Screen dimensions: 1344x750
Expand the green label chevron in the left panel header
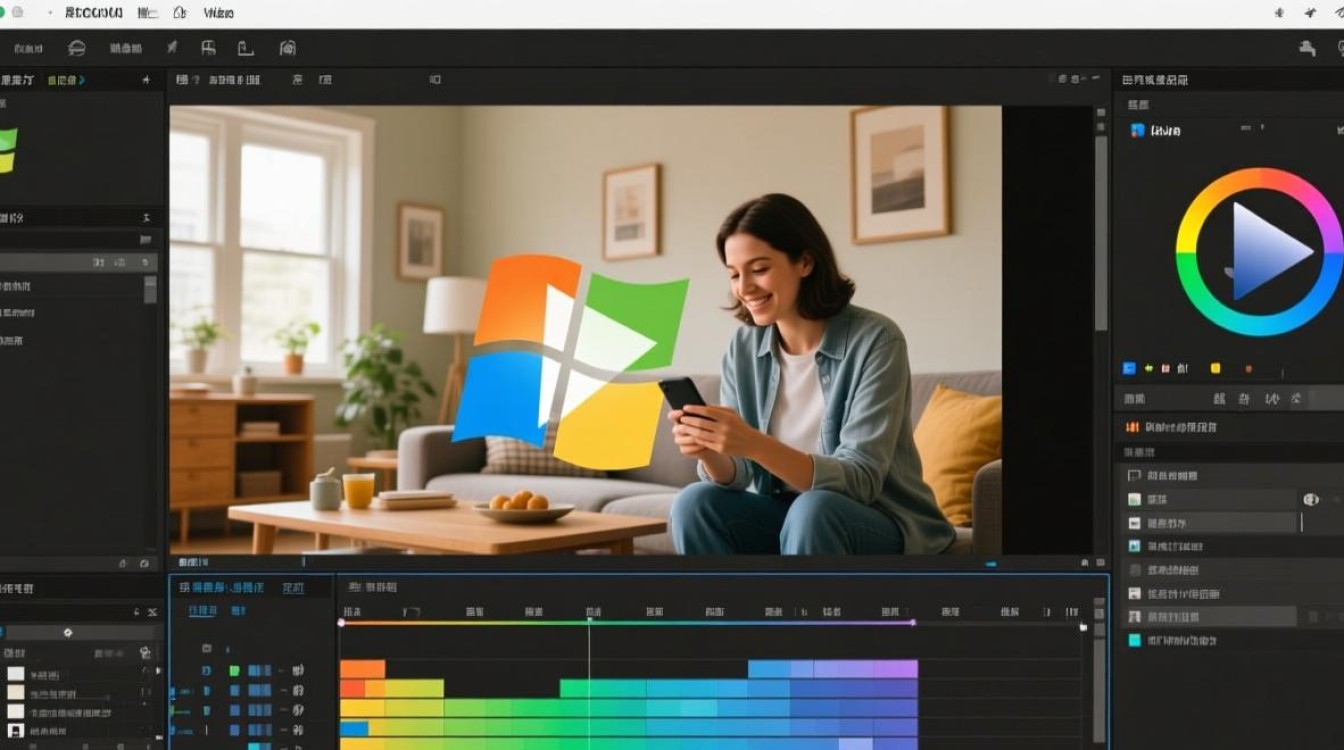[x=82, y=80]
